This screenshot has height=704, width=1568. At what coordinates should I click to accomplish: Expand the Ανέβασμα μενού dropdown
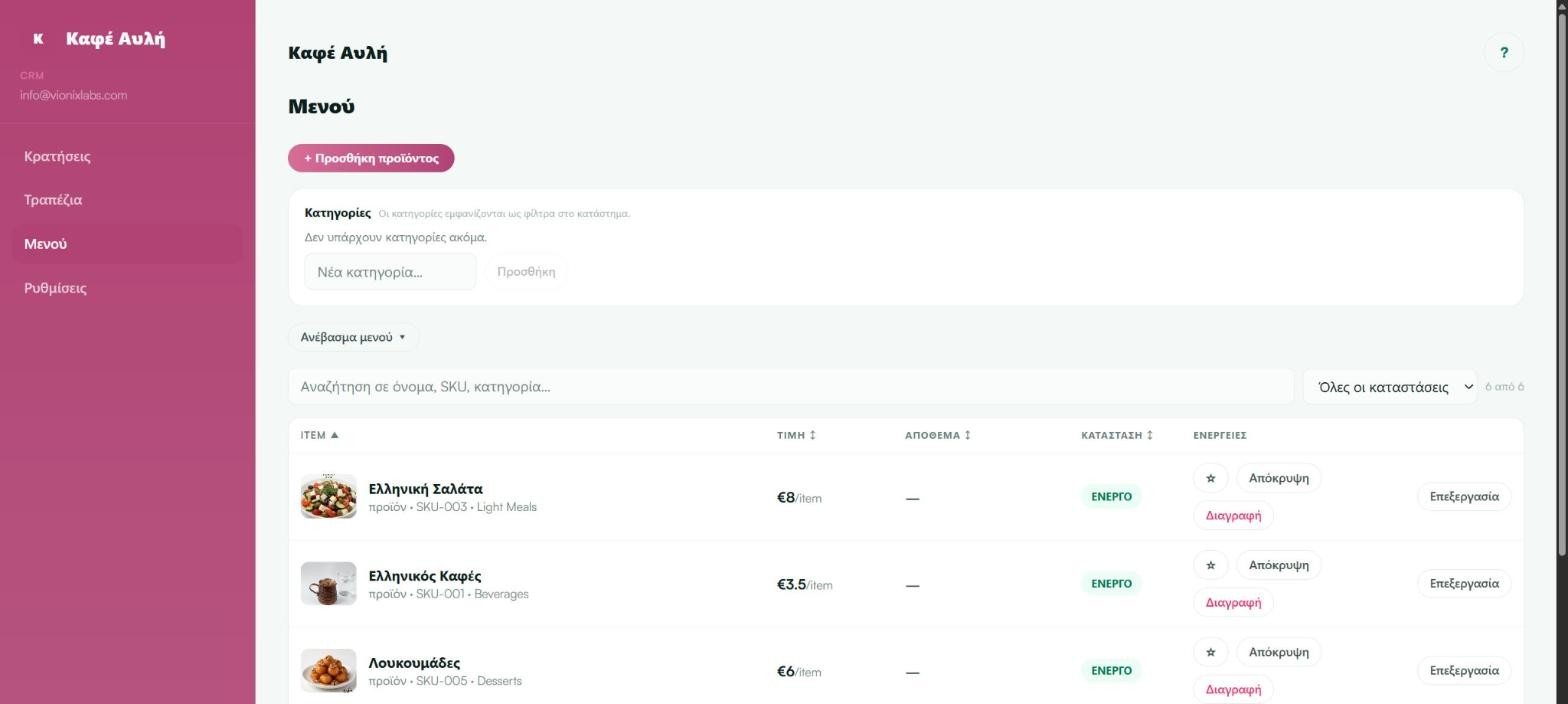coord(353,337)
